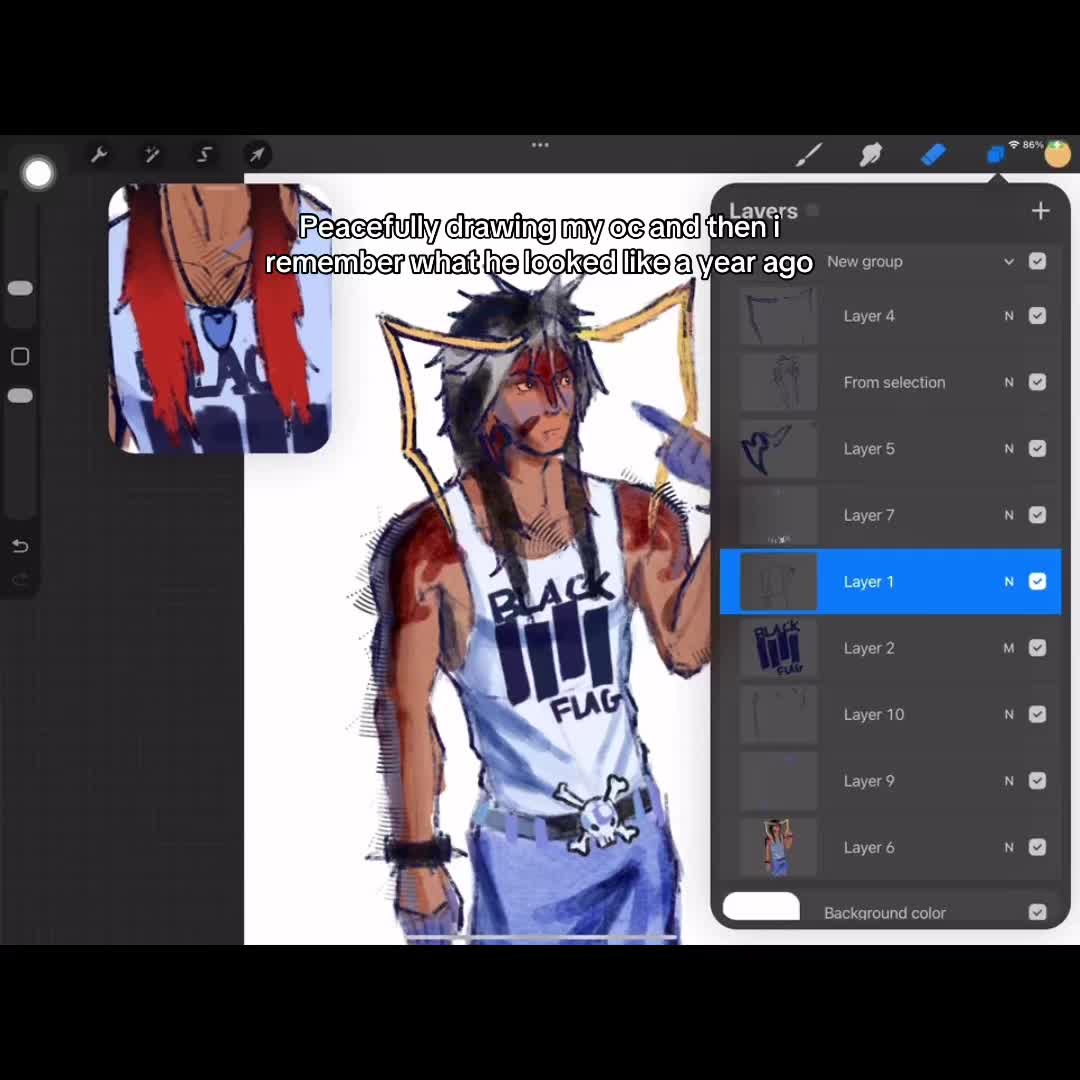Toggle Layer 10 visibility checkbox
This screenshot has height=1080, width=1080.
1037,714
